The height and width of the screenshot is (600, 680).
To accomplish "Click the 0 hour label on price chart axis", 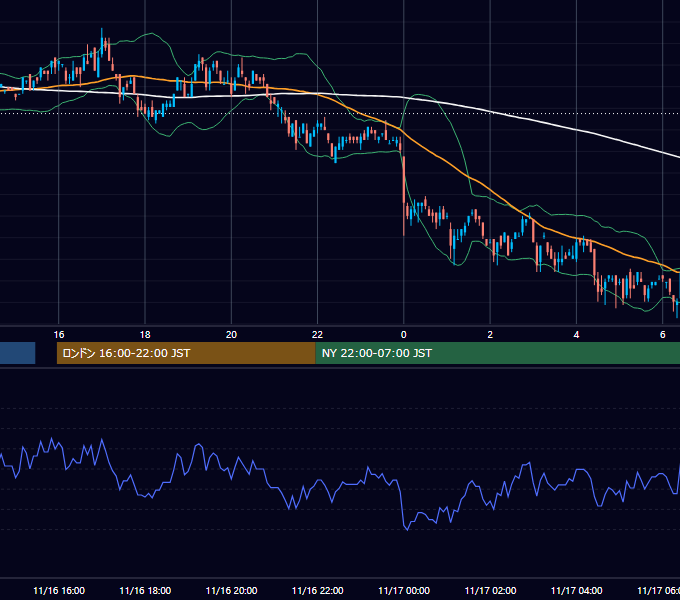I will point(404,335).
